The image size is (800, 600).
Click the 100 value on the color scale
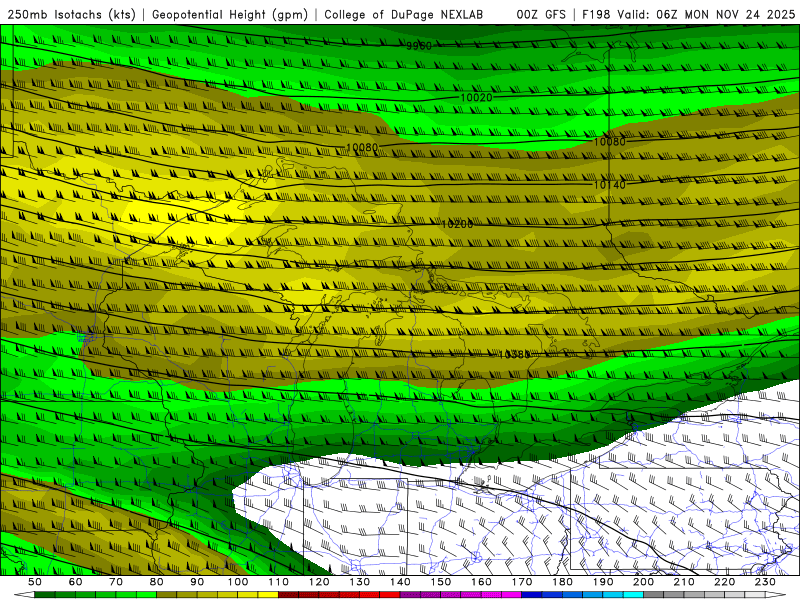tap(238, 582)
